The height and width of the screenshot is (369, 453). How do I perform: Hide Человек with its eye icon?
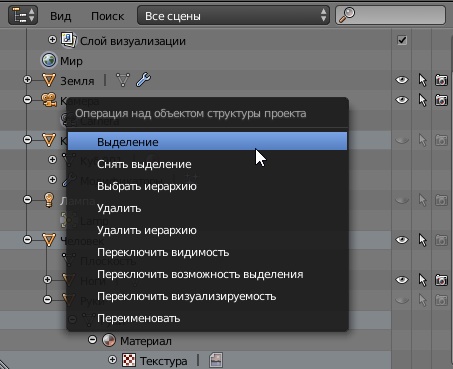(x=402, y=240)
